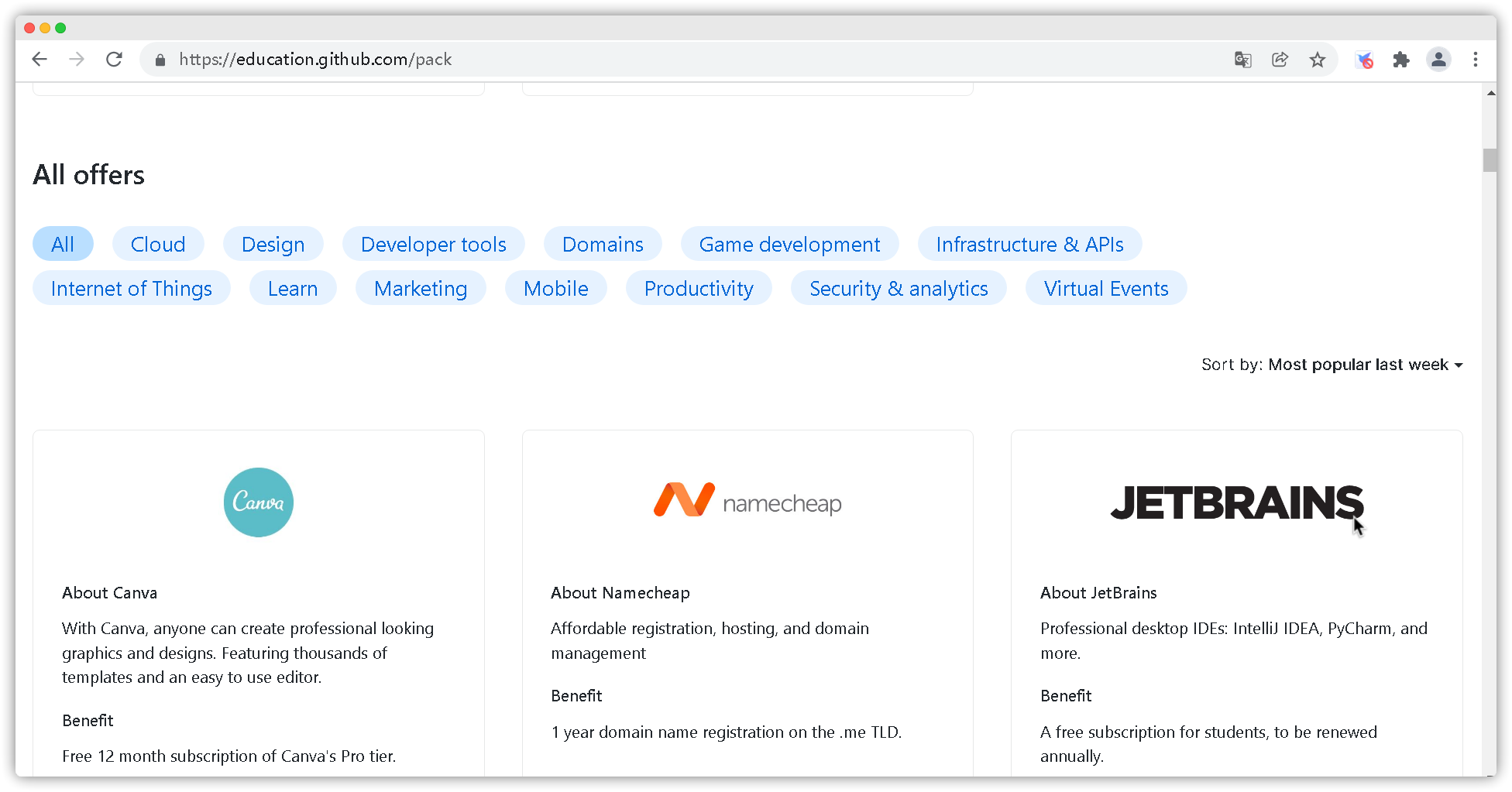1512x792 pixels.
Task: Bookmark this page with the star icon
Action: 1318,60
